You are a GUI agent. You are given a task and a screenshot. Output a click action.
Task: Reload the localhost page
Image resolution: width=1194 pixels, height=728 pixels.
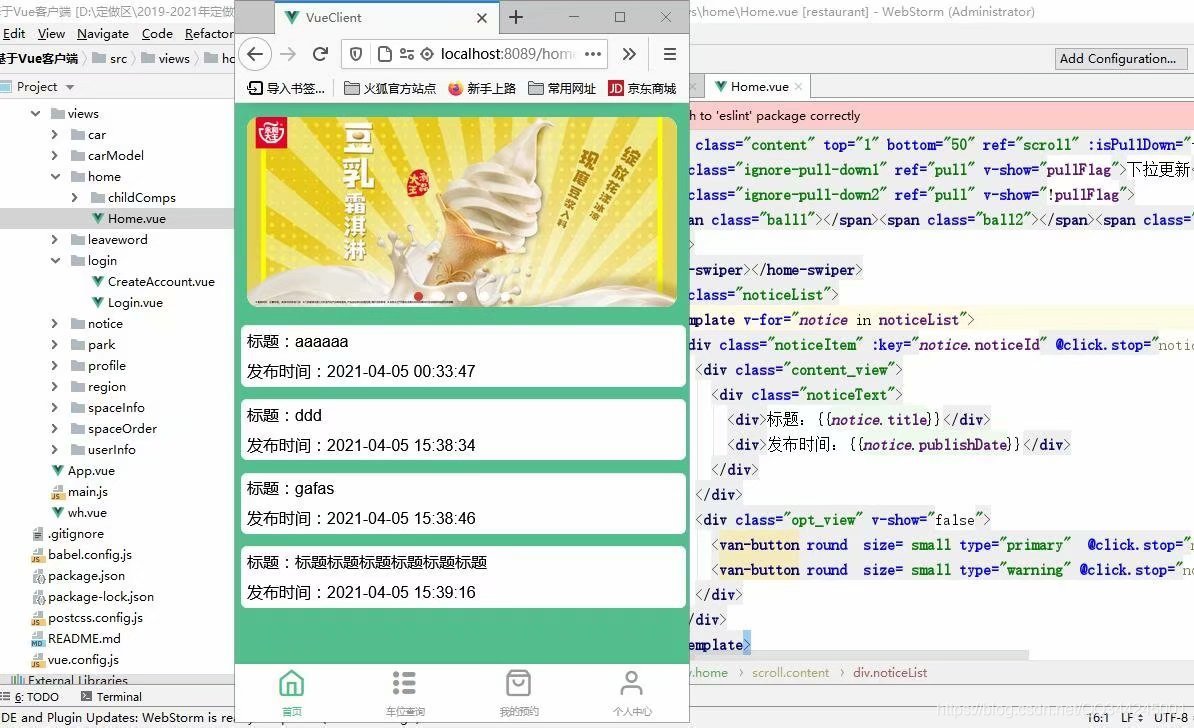click(x=321, y=54)
